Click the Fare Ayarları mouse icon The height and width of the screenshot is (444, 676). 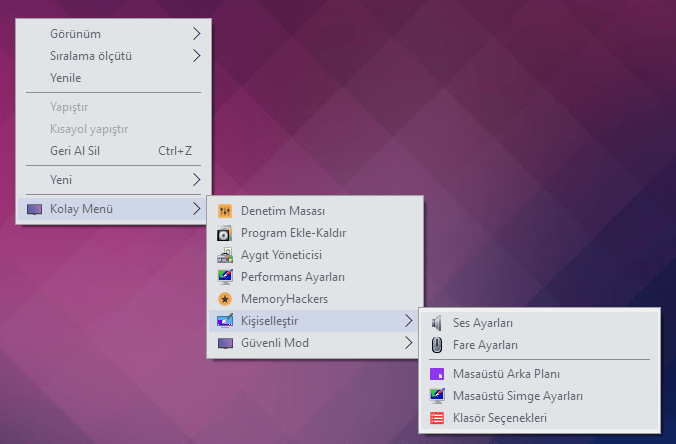437,345
